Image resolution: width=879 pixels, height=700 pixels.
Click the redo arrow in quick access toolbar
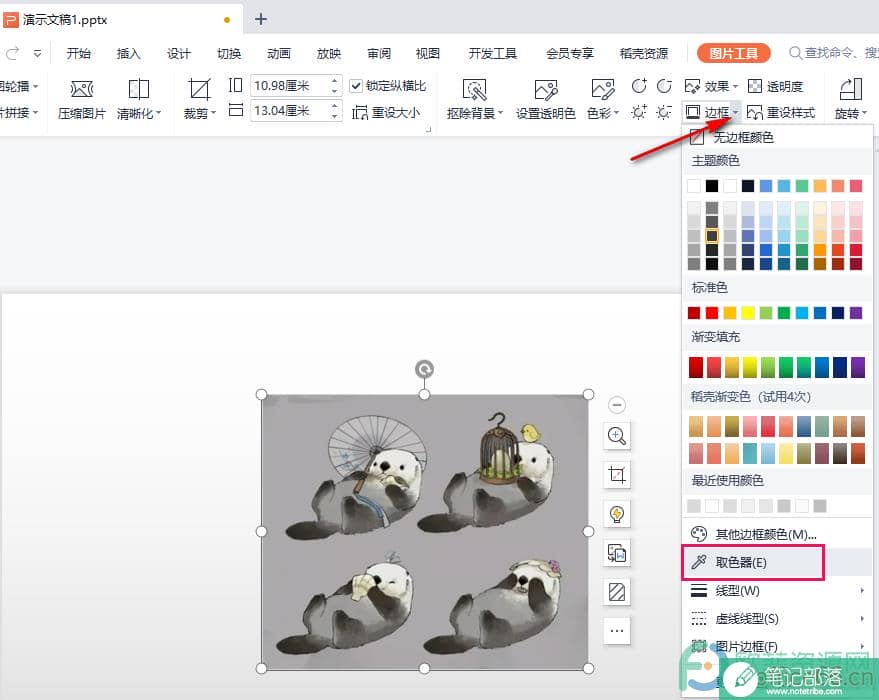point(12,53)
